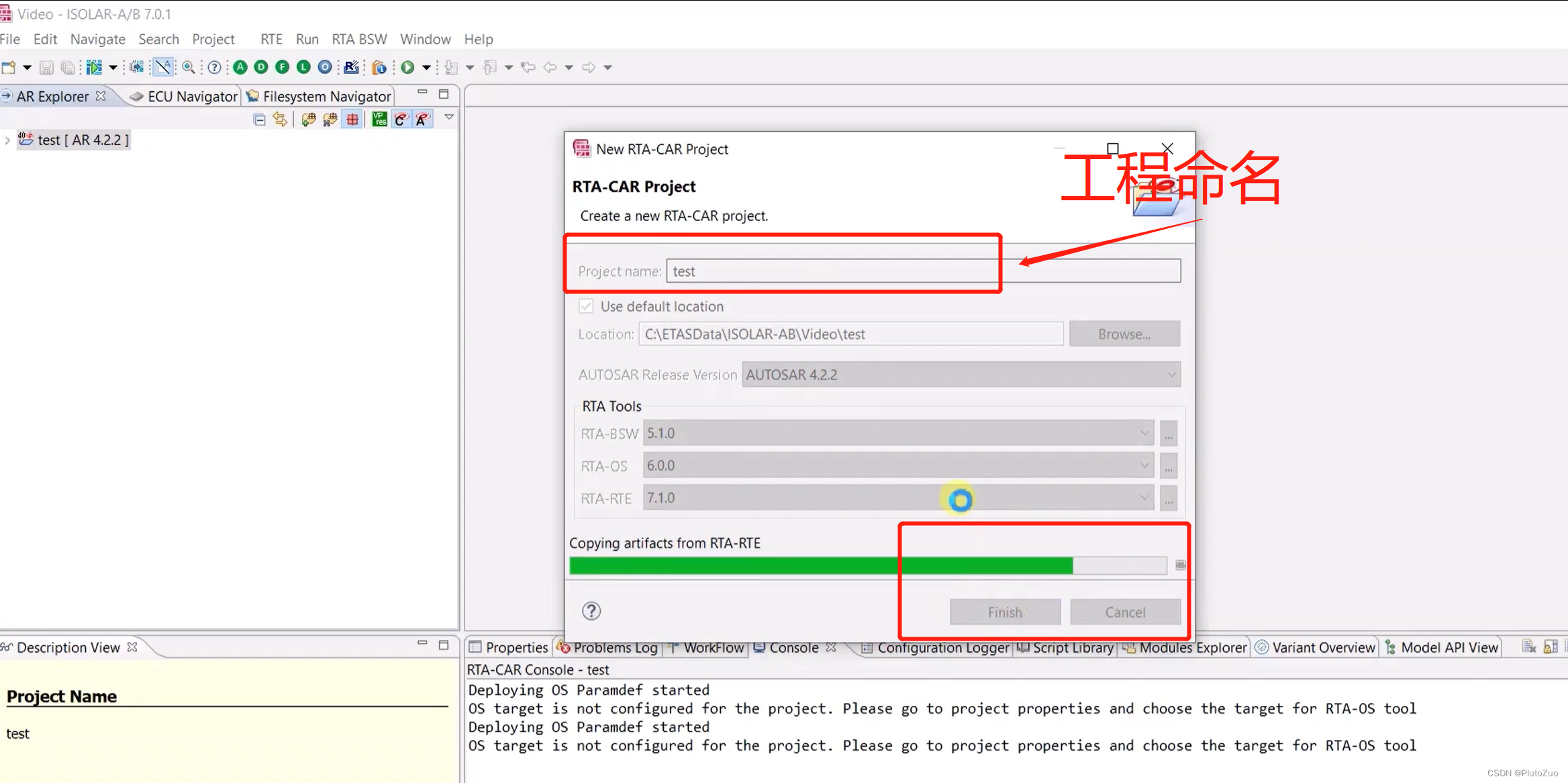
Task: Click the green circular D toolbar icon
Action: [261, 67]
